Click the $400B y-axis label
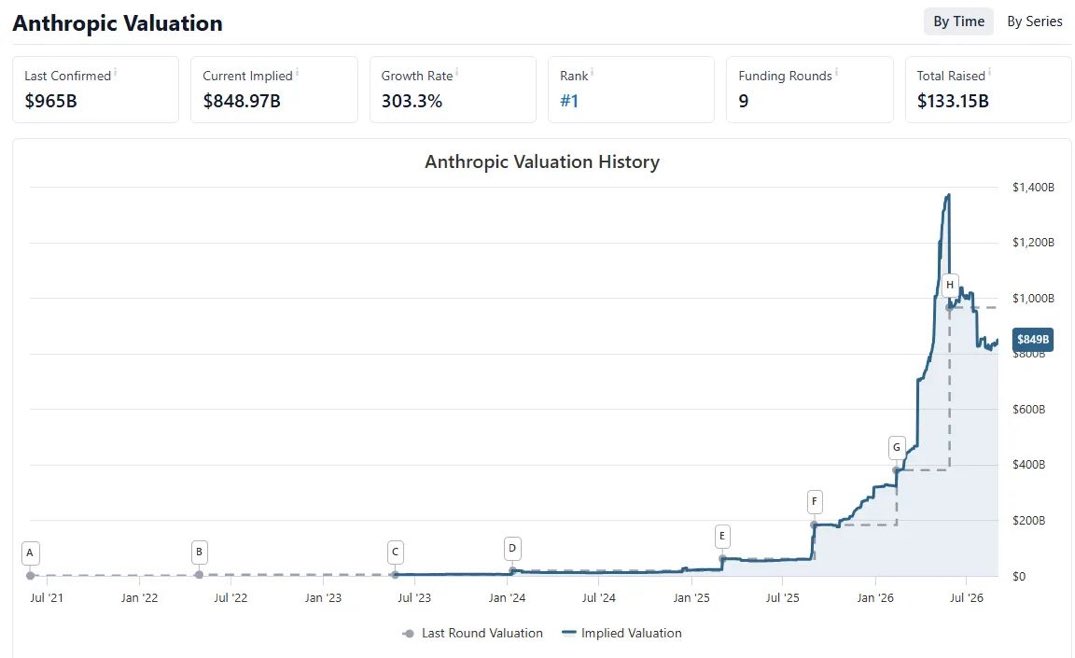Image resolution: width=1075 pixels, height=658 pixels. pyautogui.click(x=1028, y=465)
